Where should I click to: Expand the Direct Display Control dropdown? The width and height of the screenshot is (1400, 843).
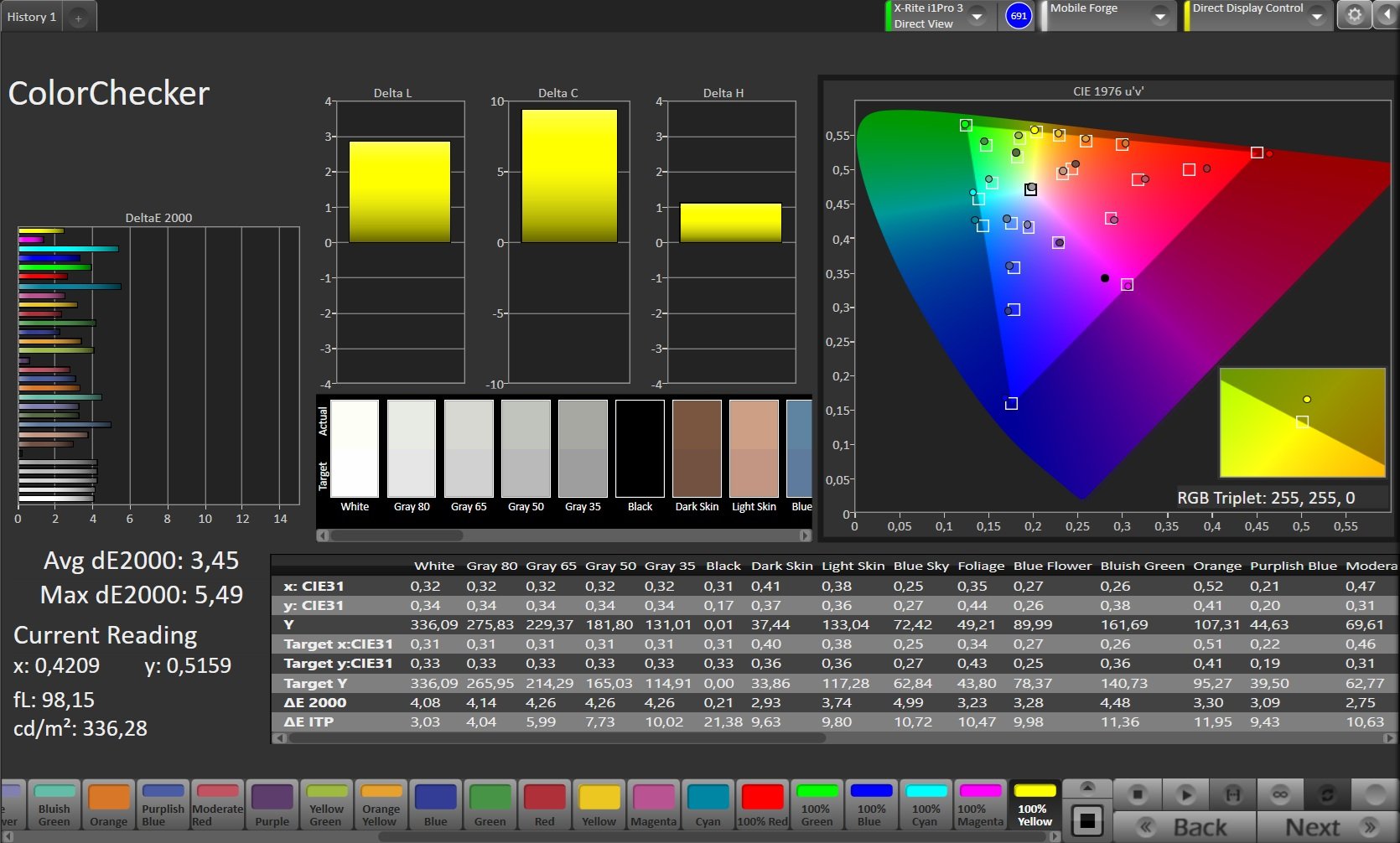pyautogui.click(x=1316, y=16)
